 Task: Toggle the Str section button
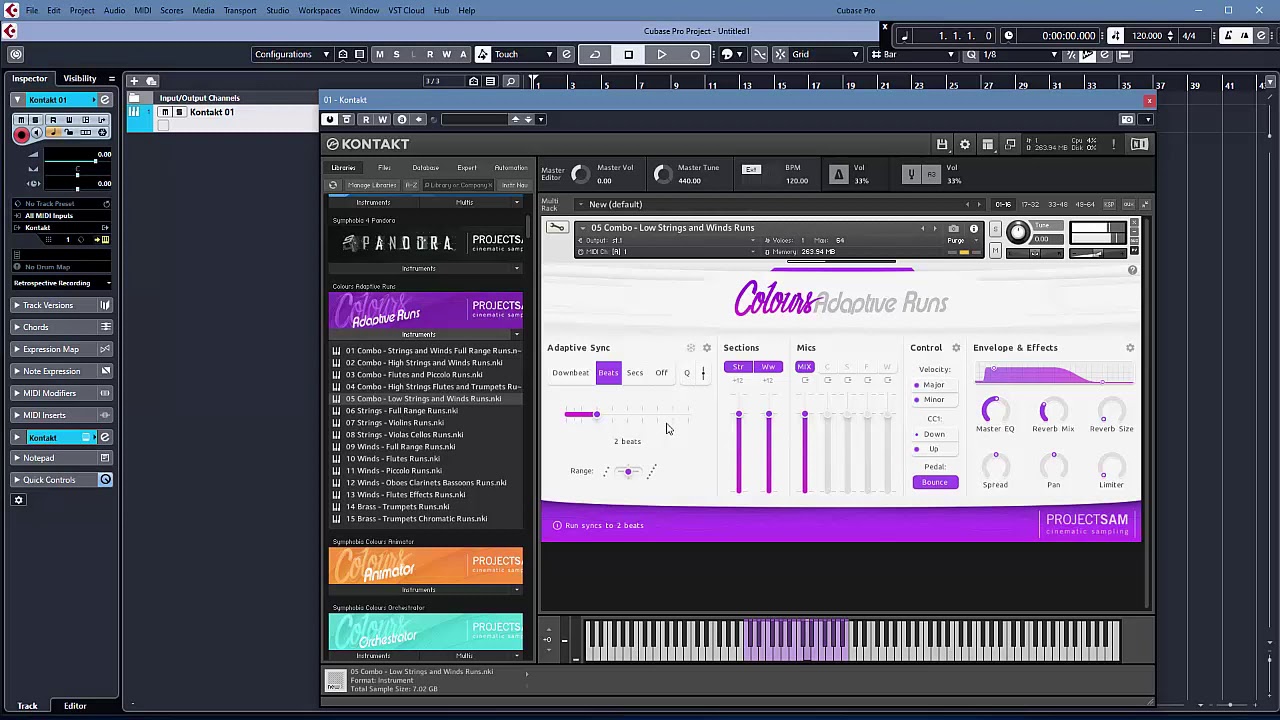[x=739, y=367]
